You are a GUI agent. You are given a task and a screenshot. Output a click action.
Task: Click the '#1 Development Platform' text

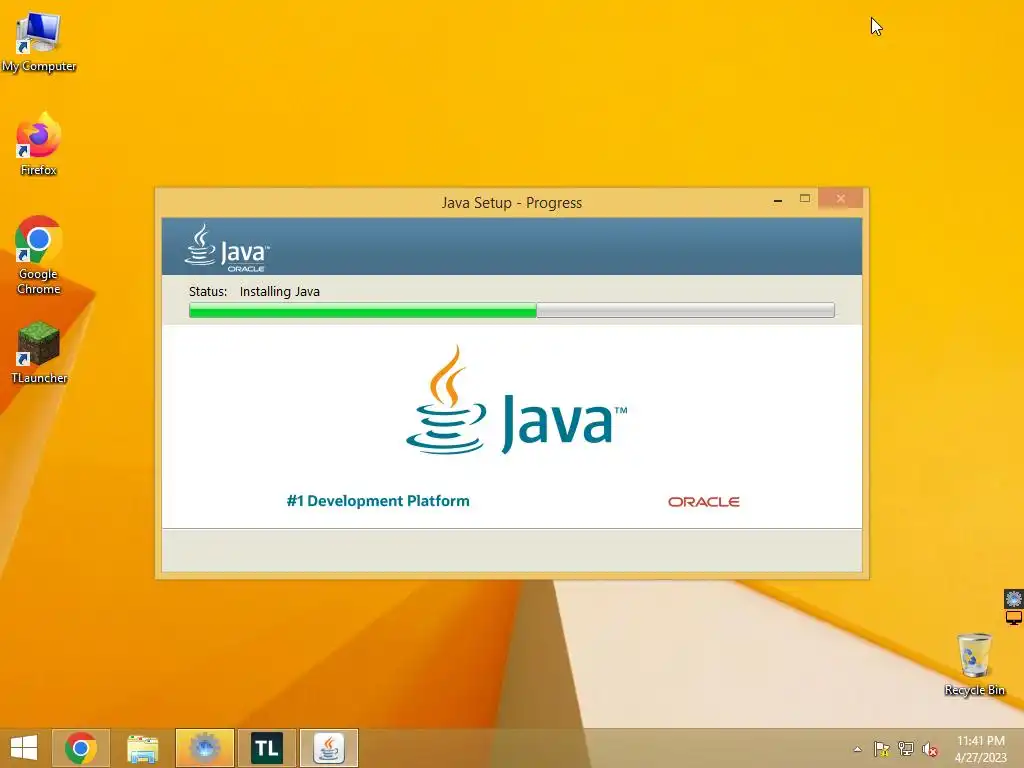tap(378, 501)
